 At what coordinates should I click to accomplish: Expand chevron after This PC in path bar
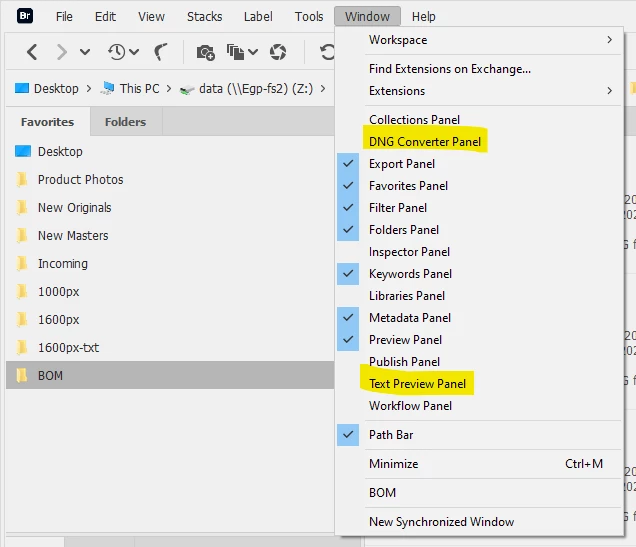tap(169, 88)
